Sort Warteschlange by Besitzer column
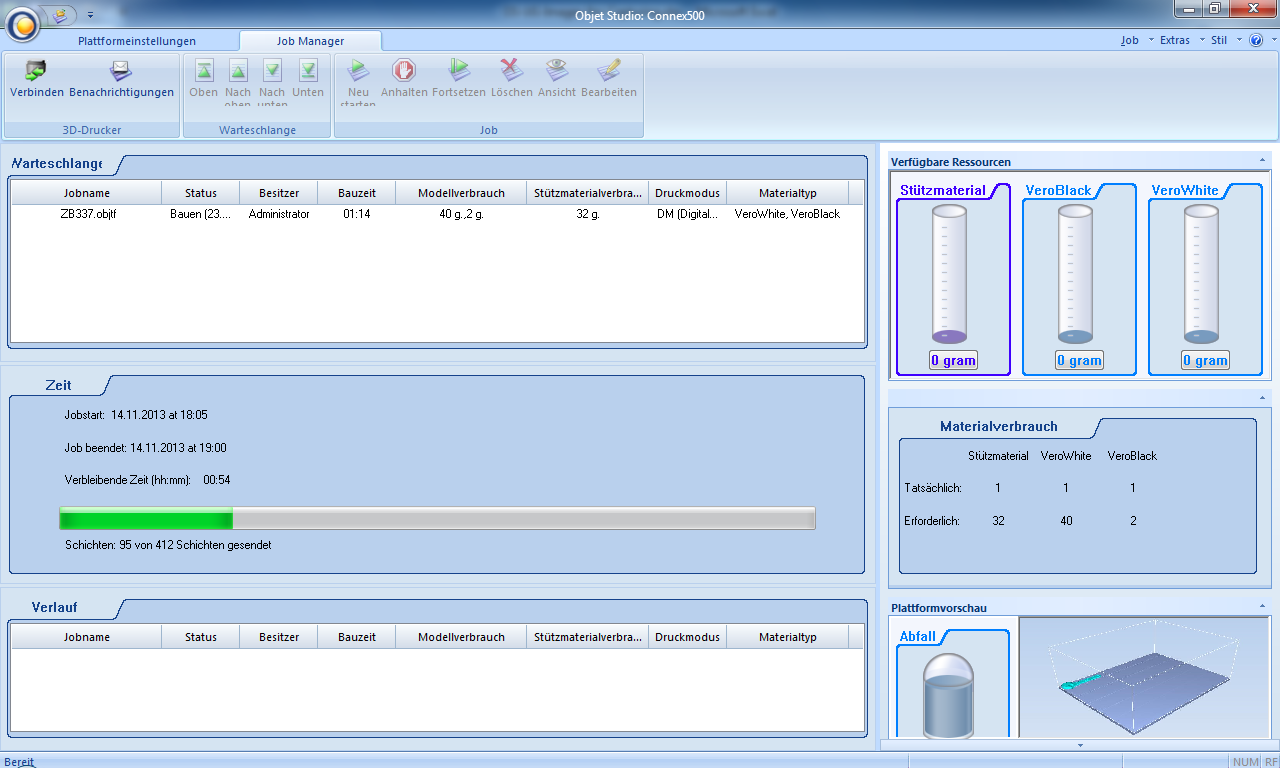 point(279,193)
